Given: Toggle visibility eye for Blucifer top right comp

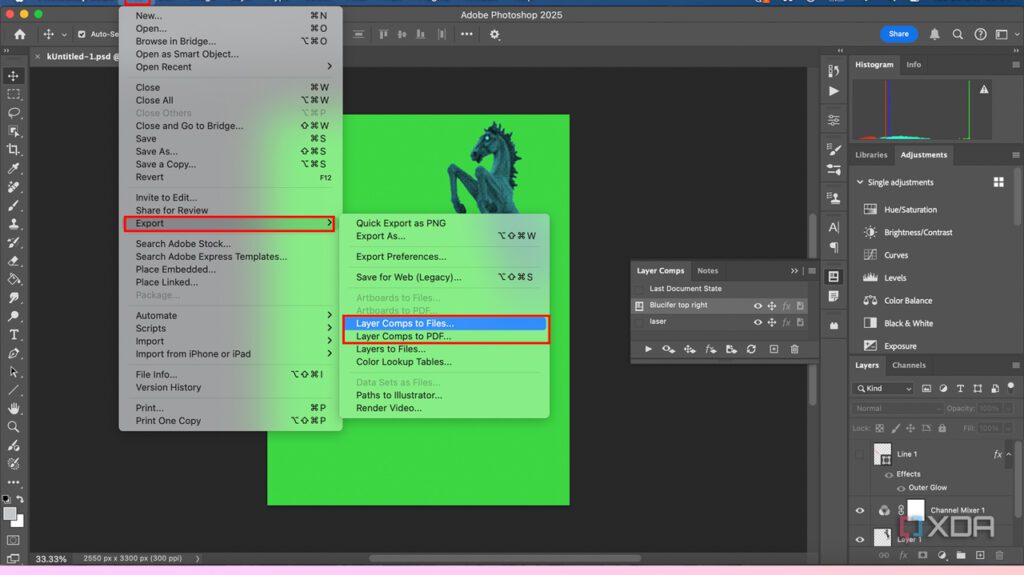Looking at the screenshot, I should coord(758,306).
